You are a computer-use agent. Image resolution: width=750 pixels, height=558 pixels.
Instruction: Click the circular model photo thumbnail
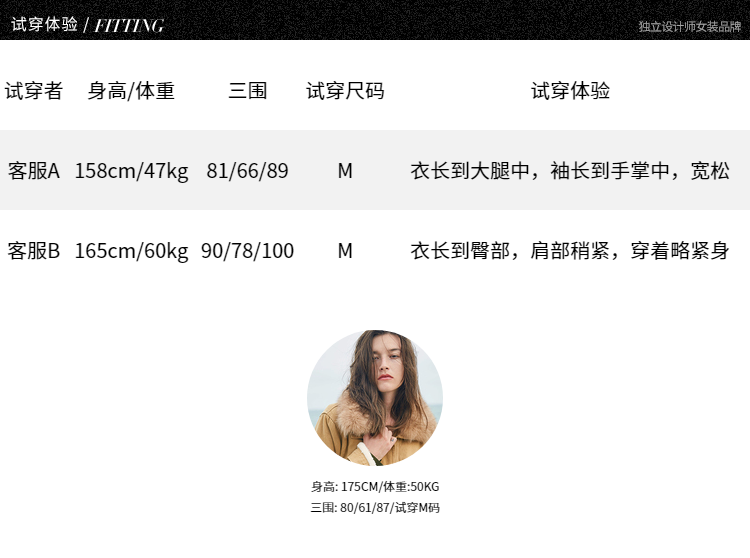coord(375,398)
